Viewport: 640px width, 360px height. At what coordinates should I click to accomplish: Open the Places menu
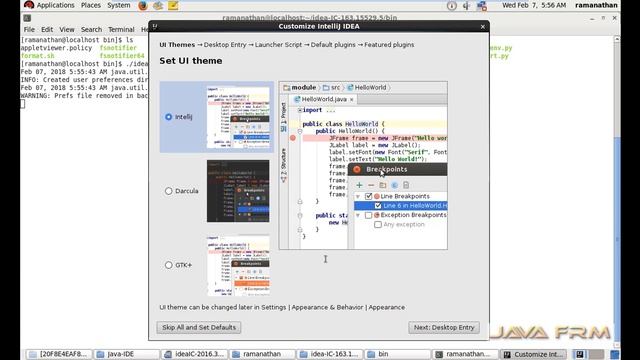pyautogui.click(x=91, y=5)
